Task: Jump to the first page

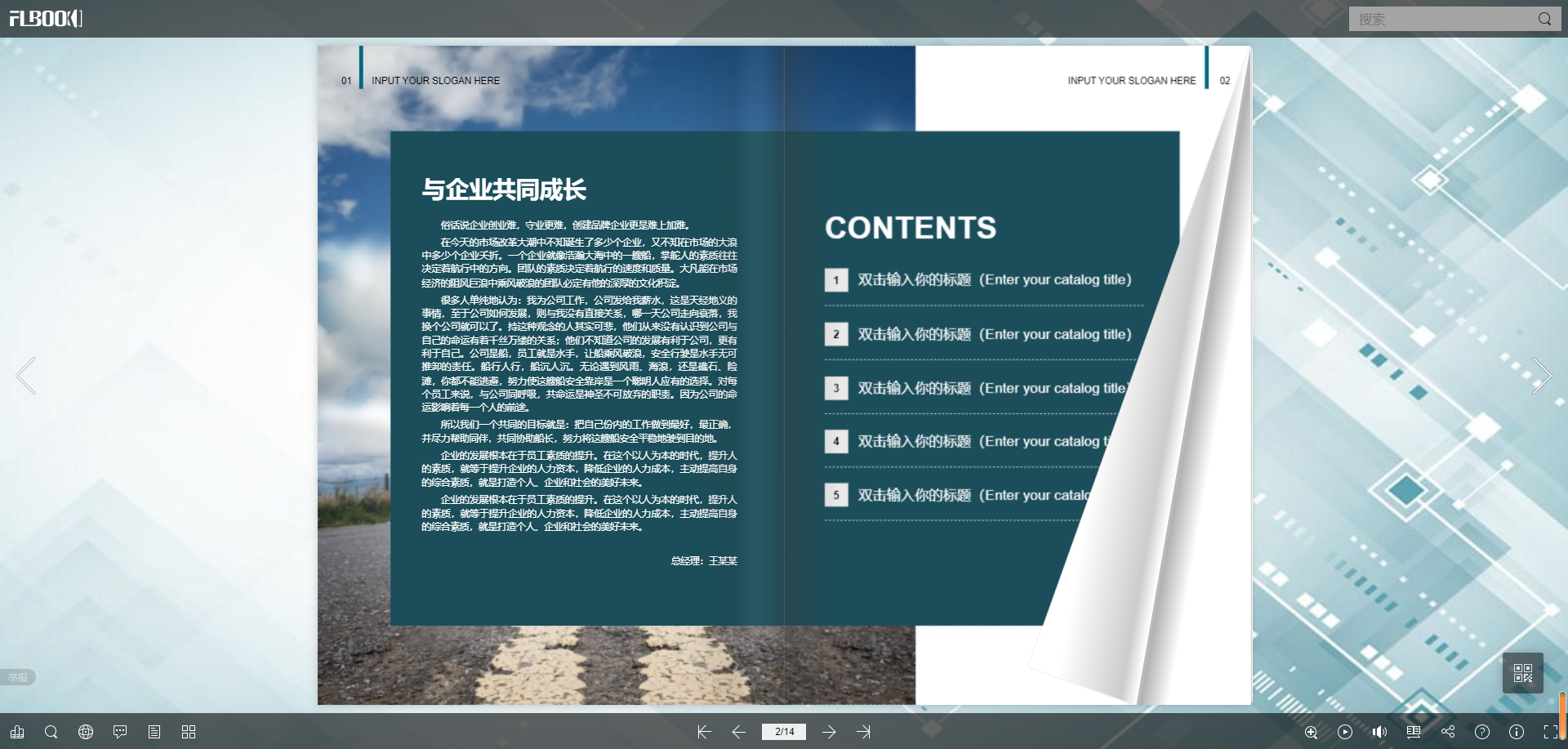Action: (x=704, y=732)
